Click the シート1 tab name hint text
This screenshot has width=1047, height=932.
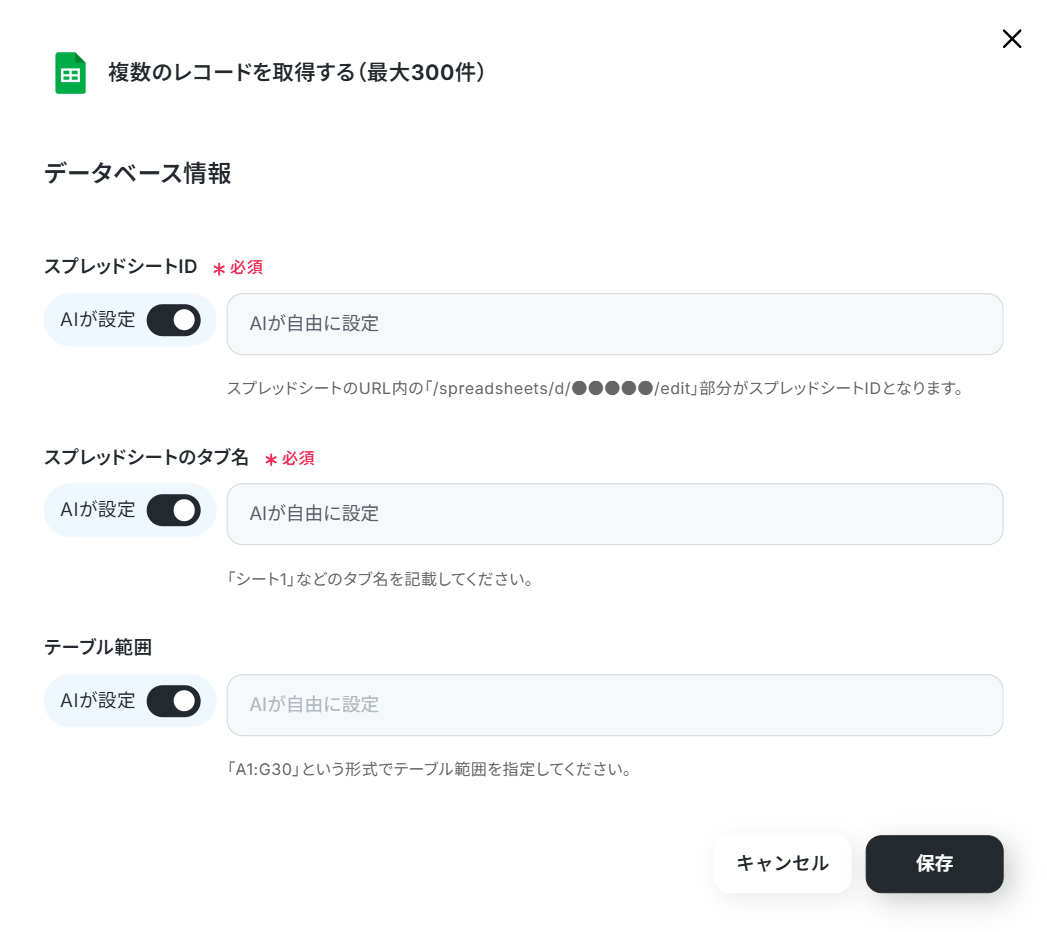point(379,579)
